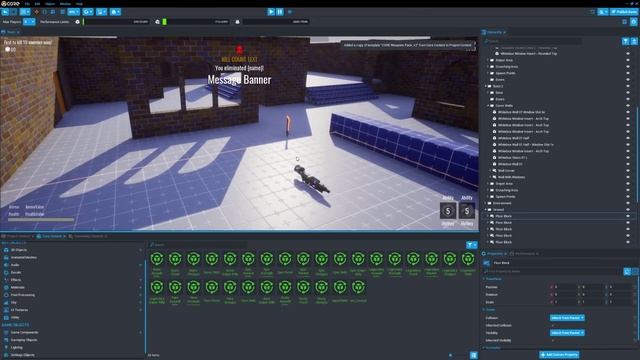Toggle visibility of the Cover Walls folder
This screenshot has height=360, width=640.
click(x=628, y=106)
